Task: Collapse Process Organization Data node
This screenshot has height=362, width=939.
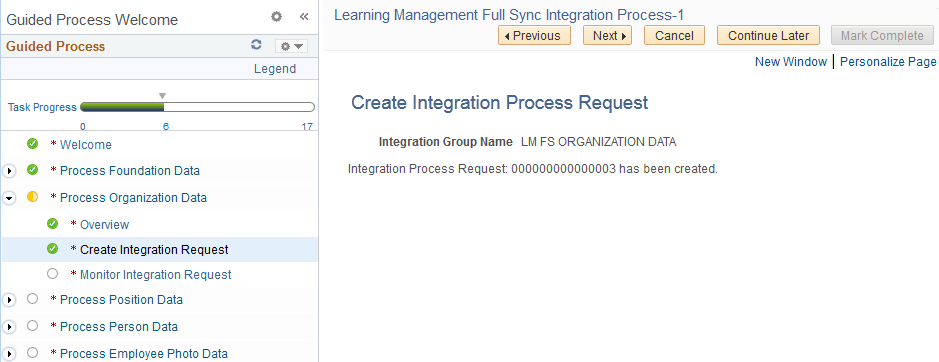Action: click(9, 198)
